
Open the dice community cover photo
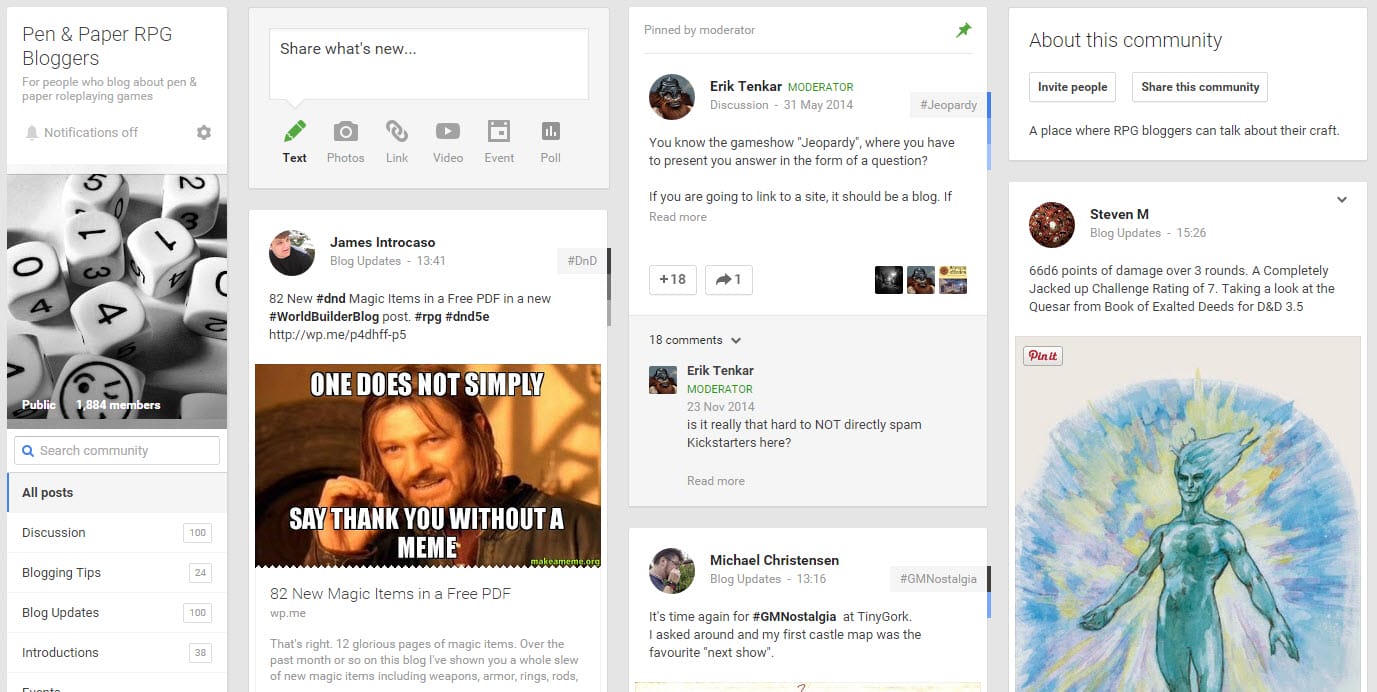[117, 302]
